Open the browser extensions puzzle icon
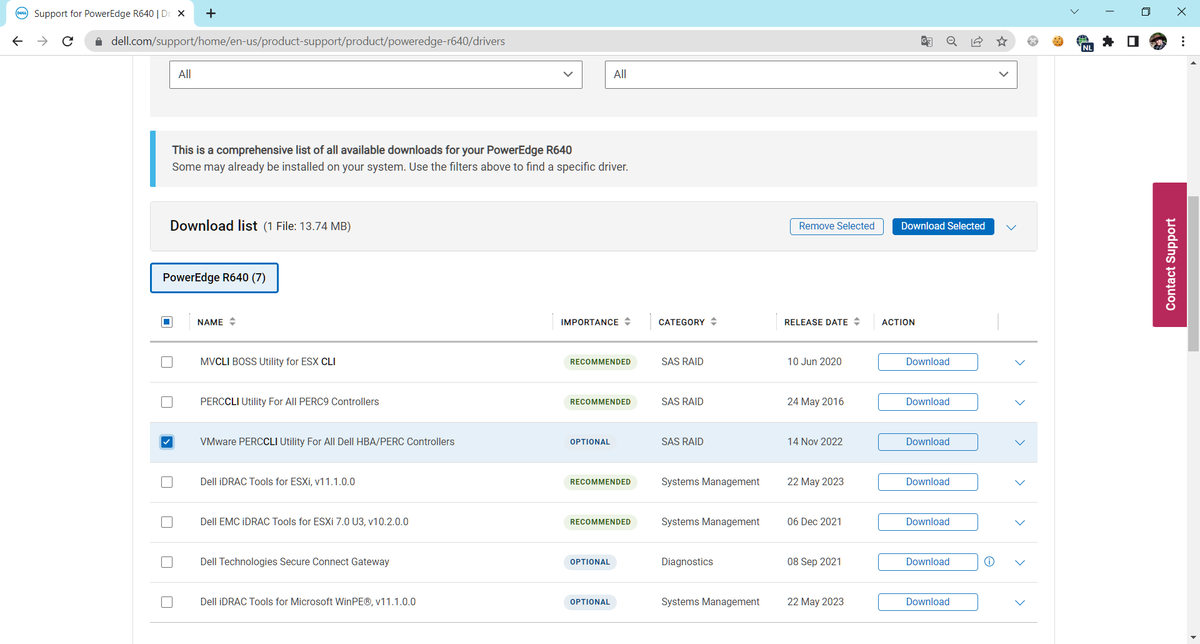 coord(1108,42)
